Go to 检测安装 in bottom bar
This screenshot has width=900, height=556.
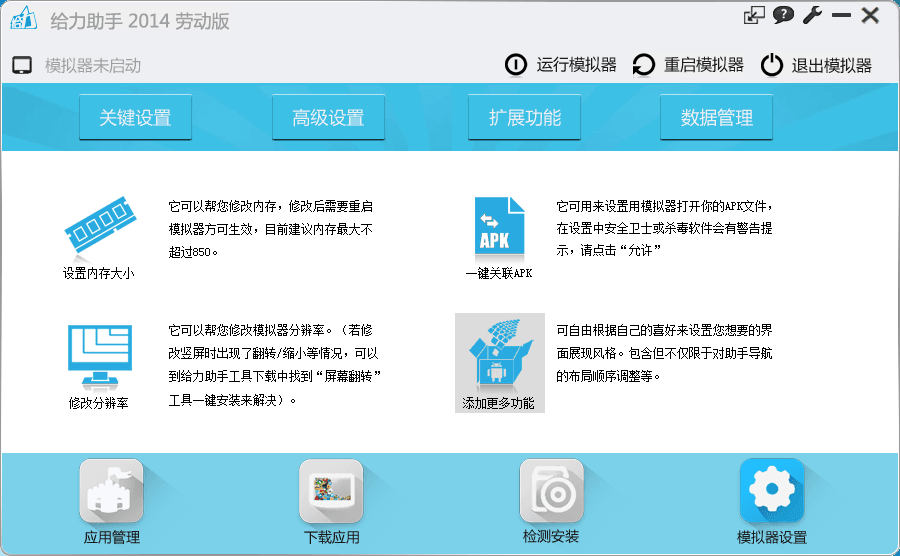pyautogui.click(x=551, y=492)
